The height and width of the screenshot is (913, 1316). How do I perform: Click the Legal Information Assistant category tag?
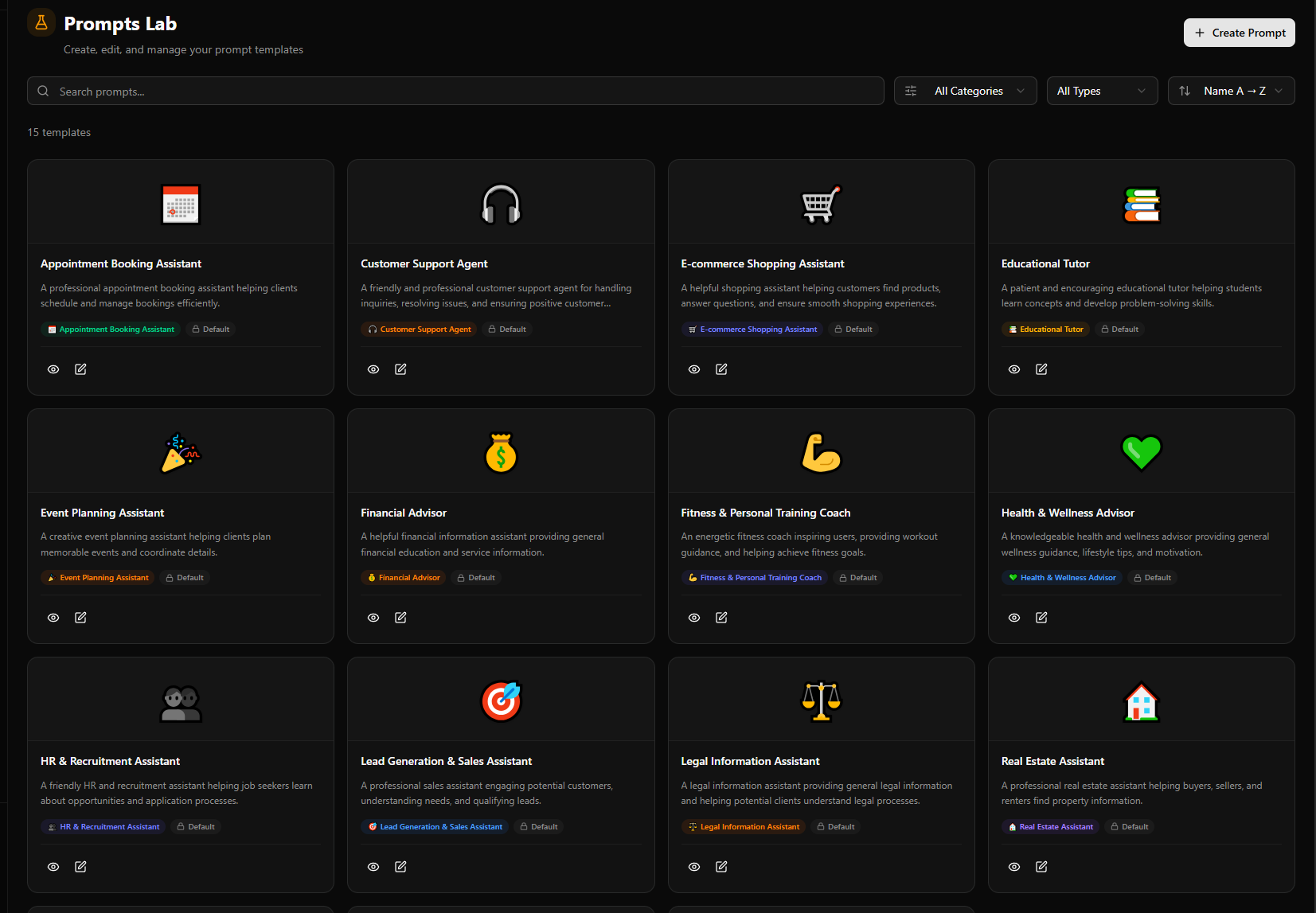point(744,827)
